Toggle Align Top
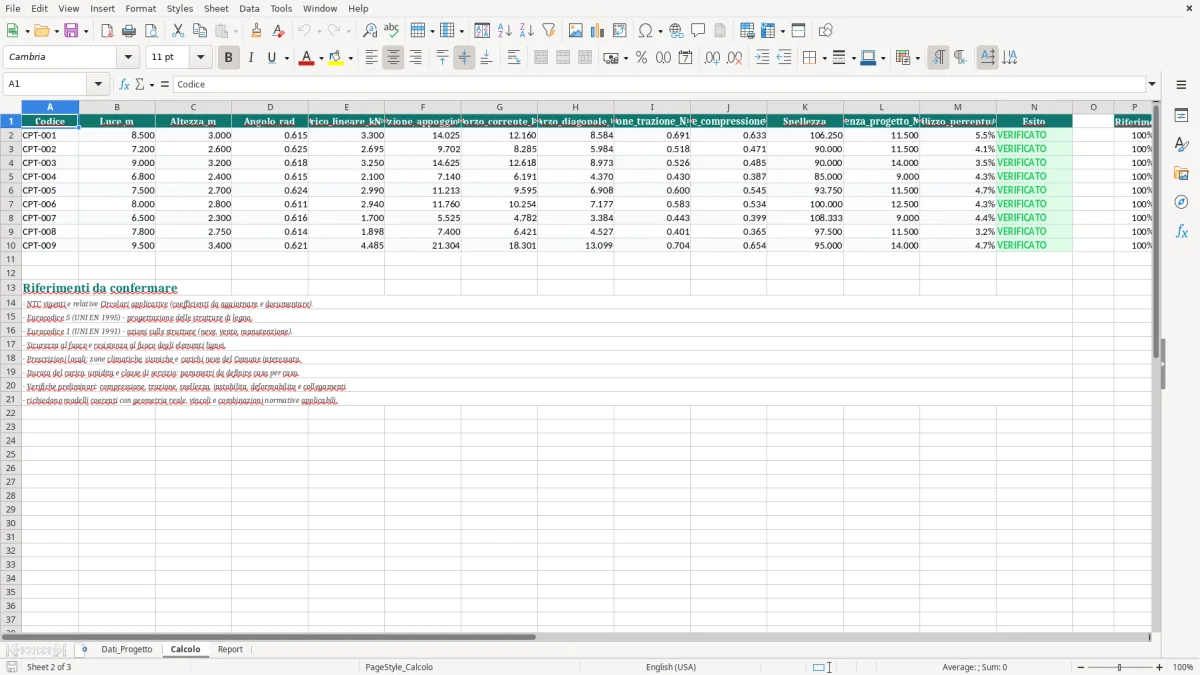The width and height of the screenshot is (1200, 675). point(442,58)
